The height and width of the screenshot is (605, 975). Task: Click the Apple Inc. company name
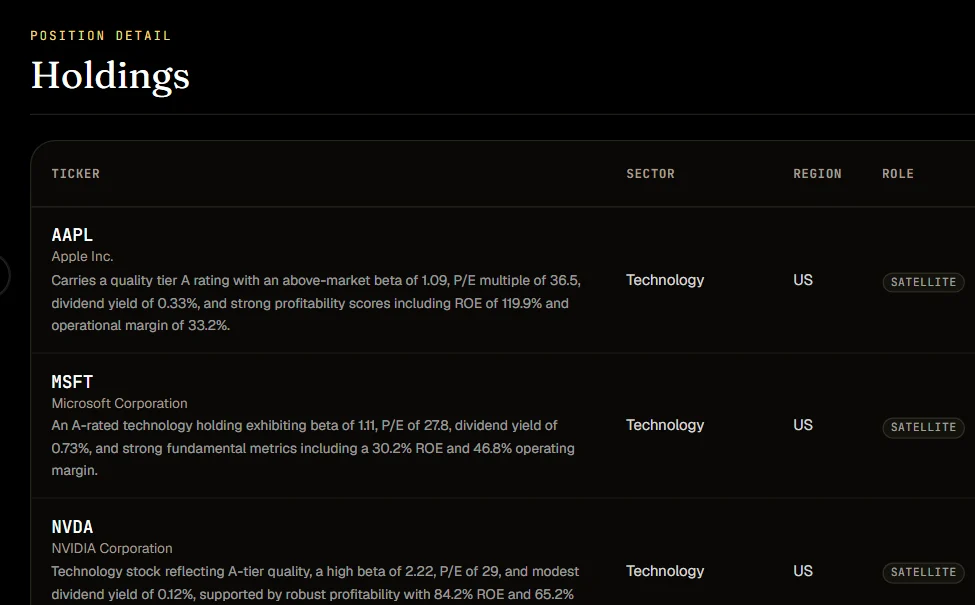coord(82,256)
